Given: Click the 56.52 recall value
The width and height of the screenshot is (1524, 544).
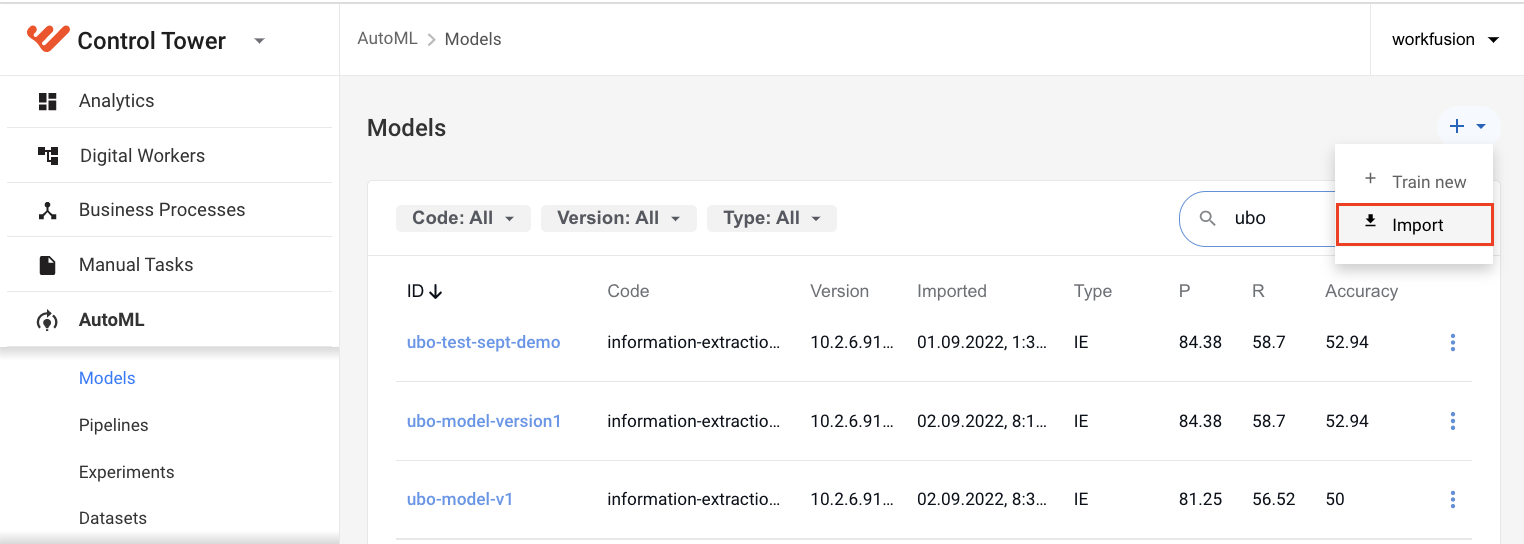Looking at the screenshot, I should 1274,499.
